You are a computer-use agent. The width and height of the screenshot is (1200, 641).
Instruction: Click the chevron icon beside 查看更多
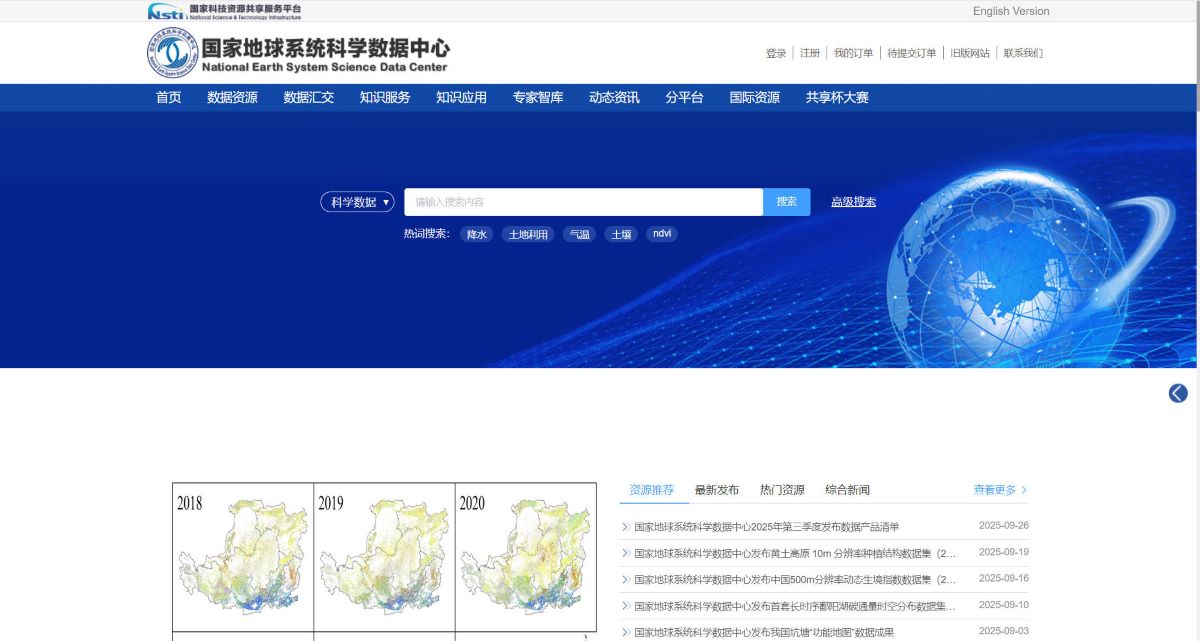click(x=1024, y=490)
